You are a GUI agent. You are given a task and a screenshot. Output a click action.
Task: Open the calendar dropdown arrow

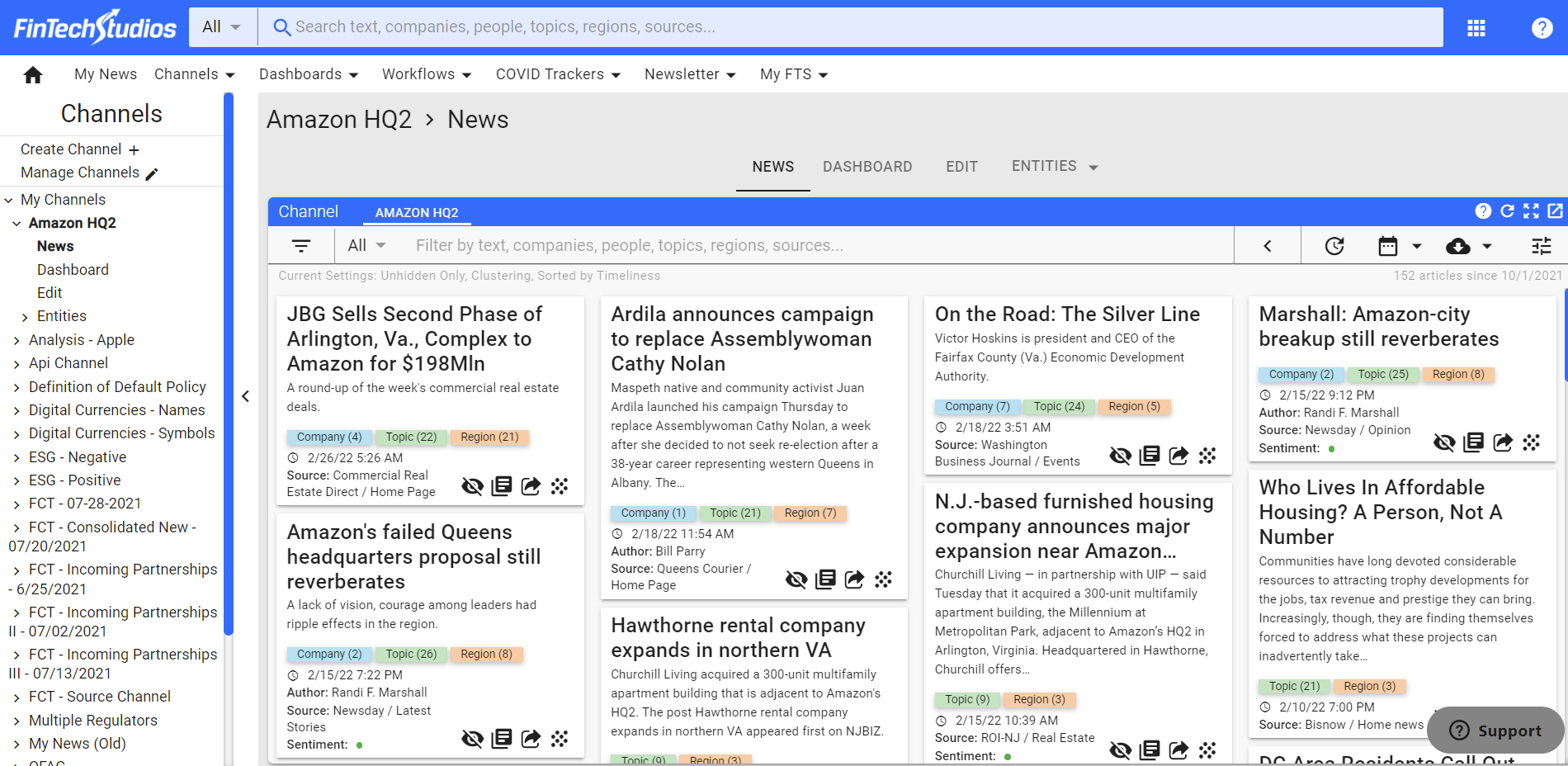coord(1417,246)
